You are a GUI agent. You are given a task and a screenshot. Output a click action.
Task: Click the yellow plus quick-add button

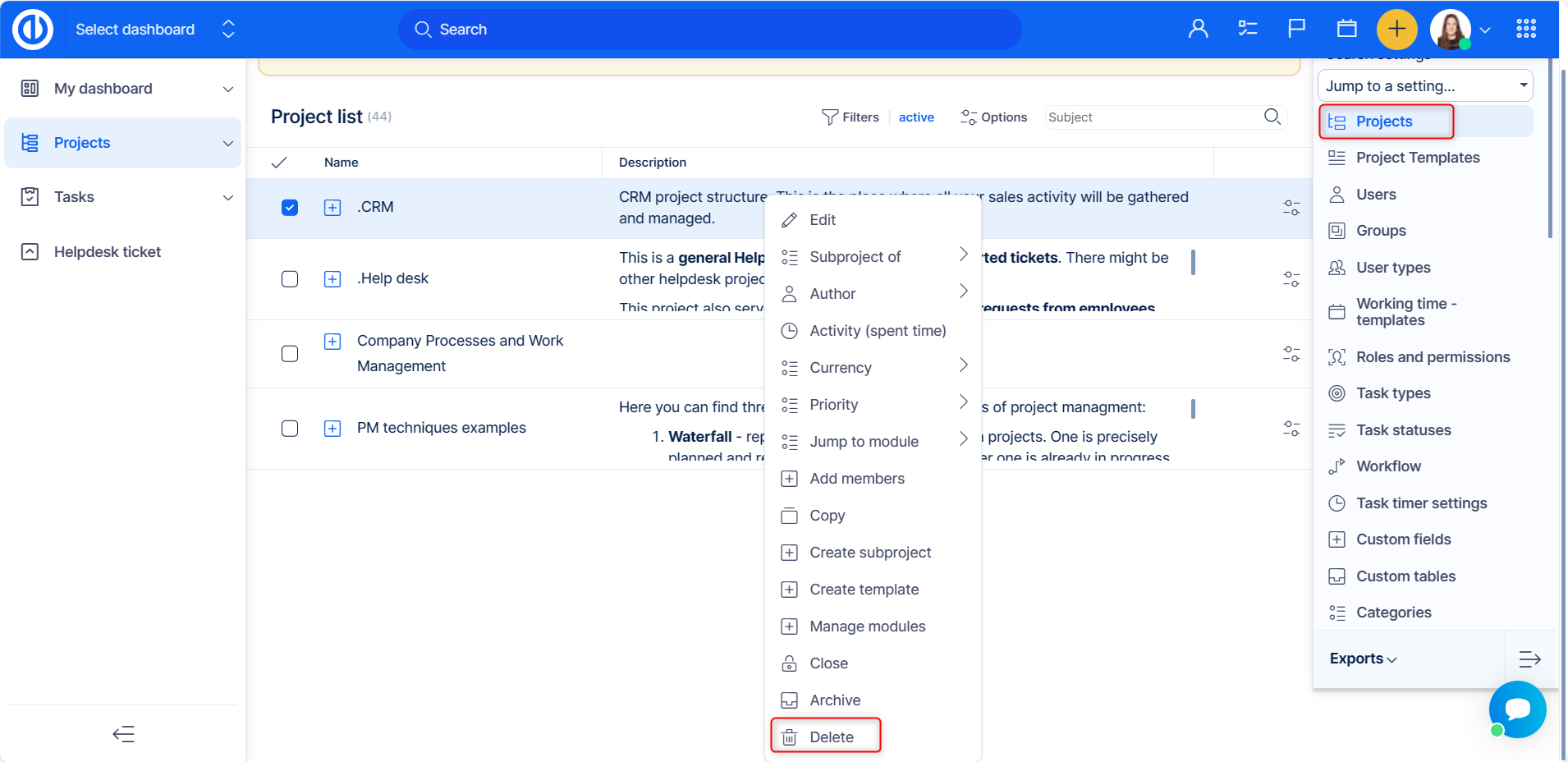coord(1396,30)
